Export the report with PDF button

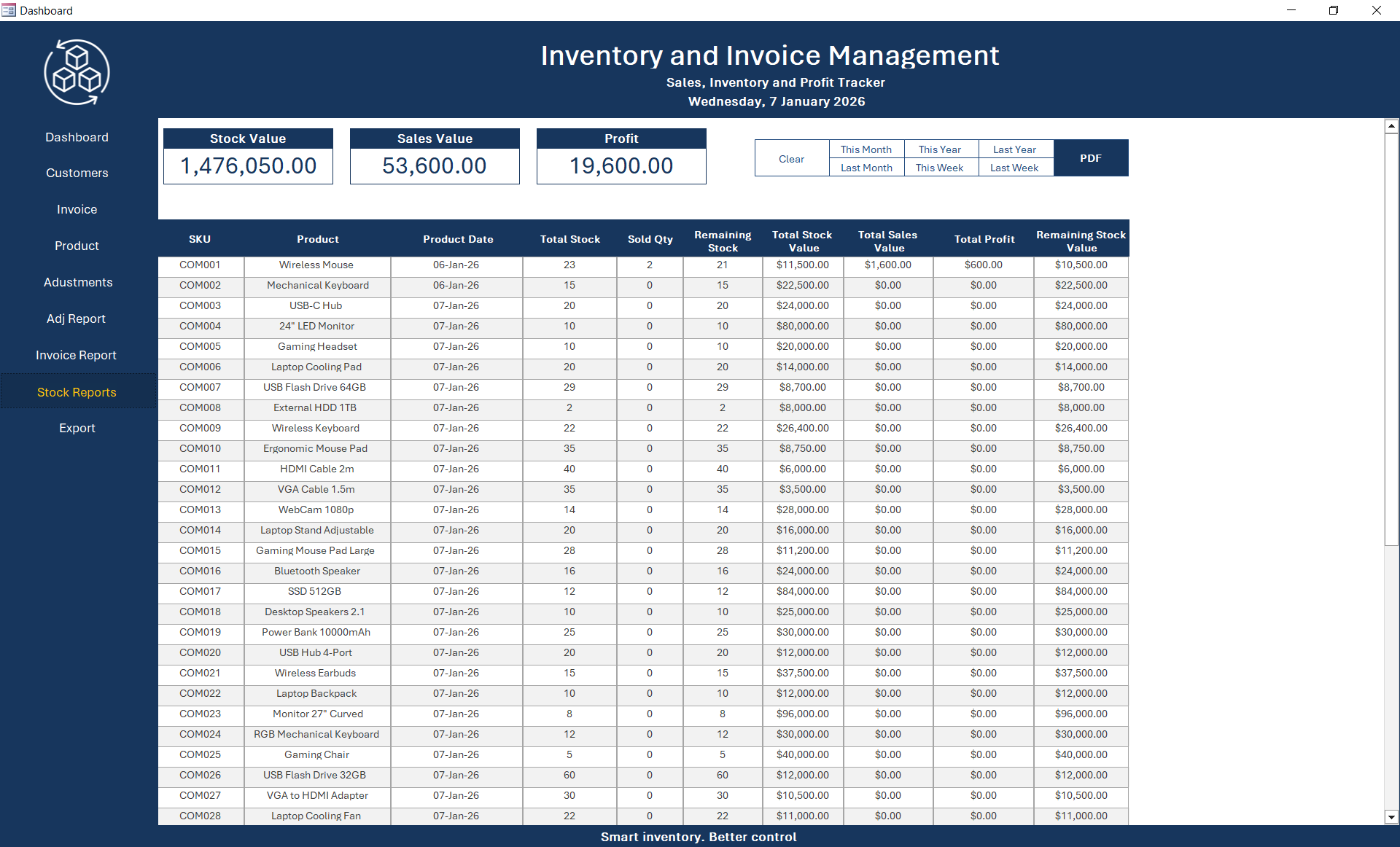point(1091,158)
